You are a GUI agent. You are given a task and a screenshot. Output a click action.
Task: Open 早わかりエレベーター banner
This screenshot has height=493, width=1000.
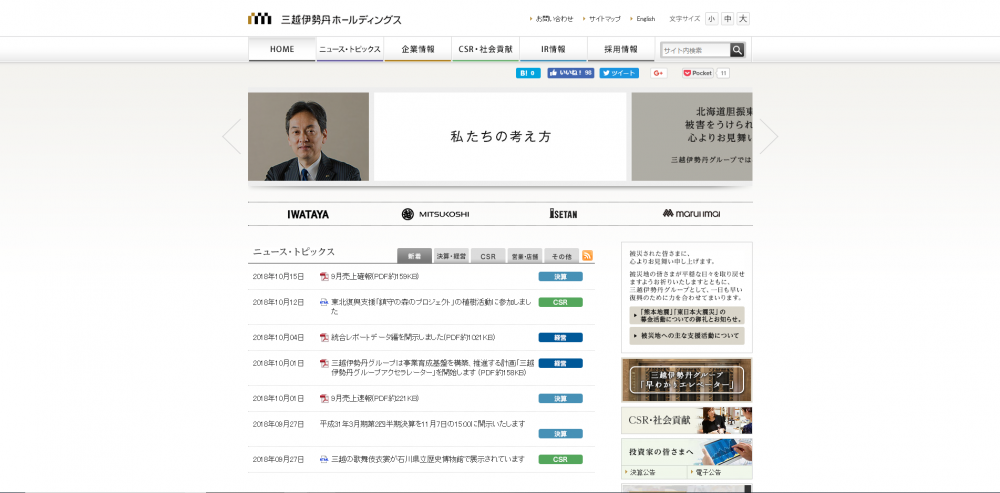pyautogui.click(x=687, y=380)
